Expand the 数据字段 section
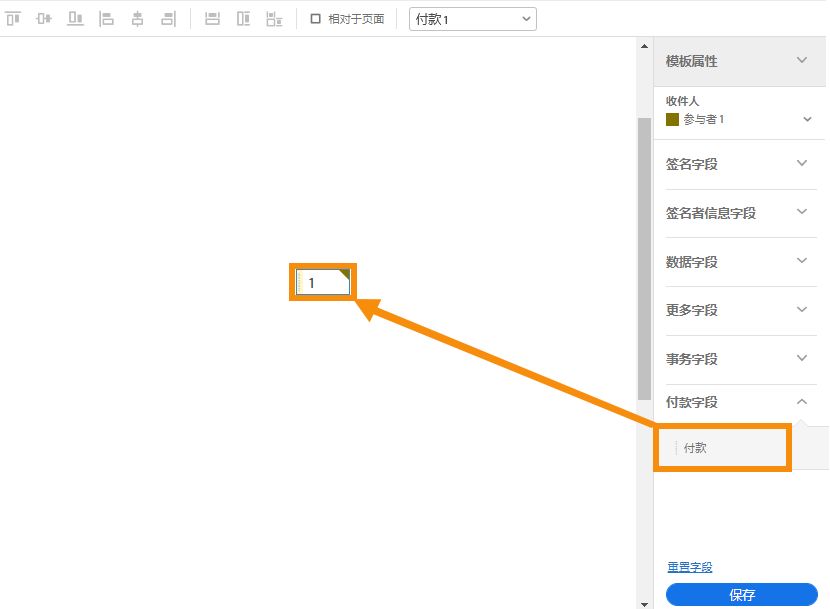830x609 pixels. pos(740,261)
